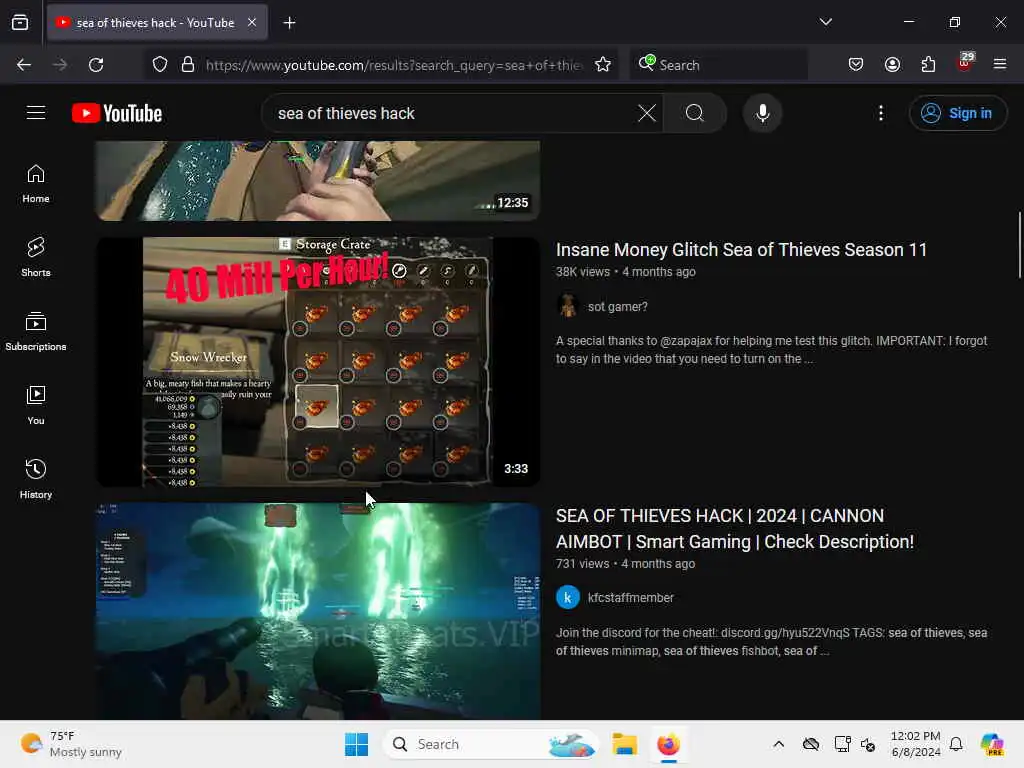The image size is (1024, 768).
Task: Open History in the sidebar
Action: 36,479
